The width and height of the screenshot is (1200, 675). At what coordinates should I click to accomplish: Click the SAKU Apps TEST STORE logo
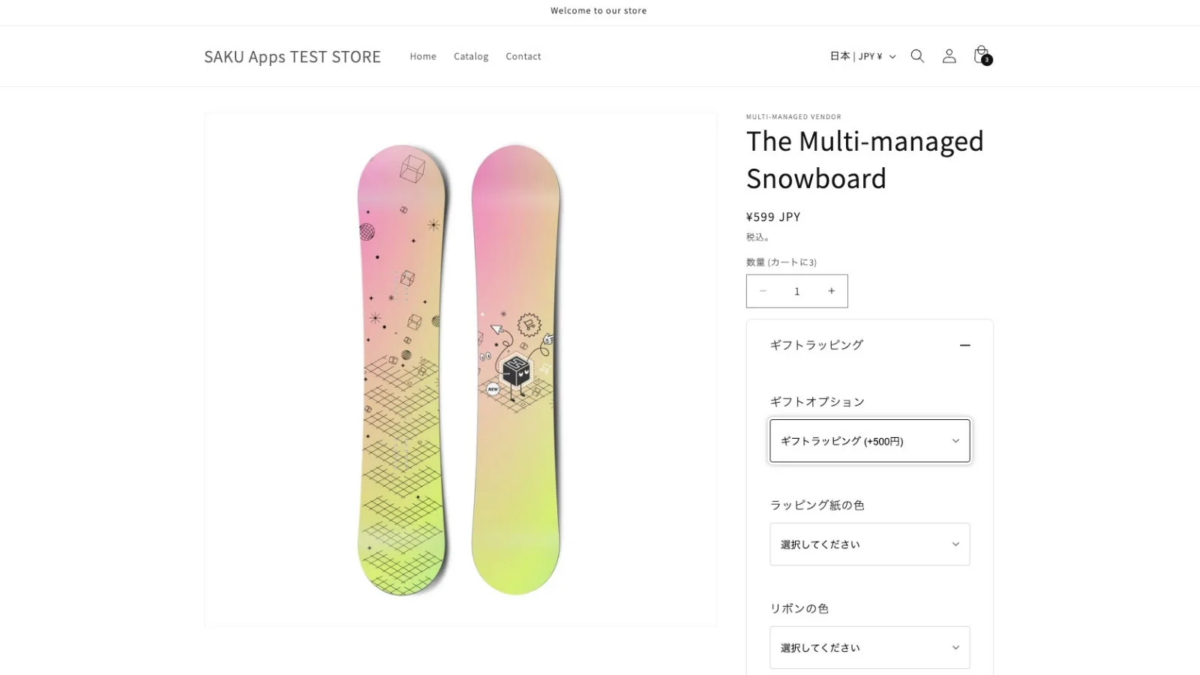(x=292, y=56)
